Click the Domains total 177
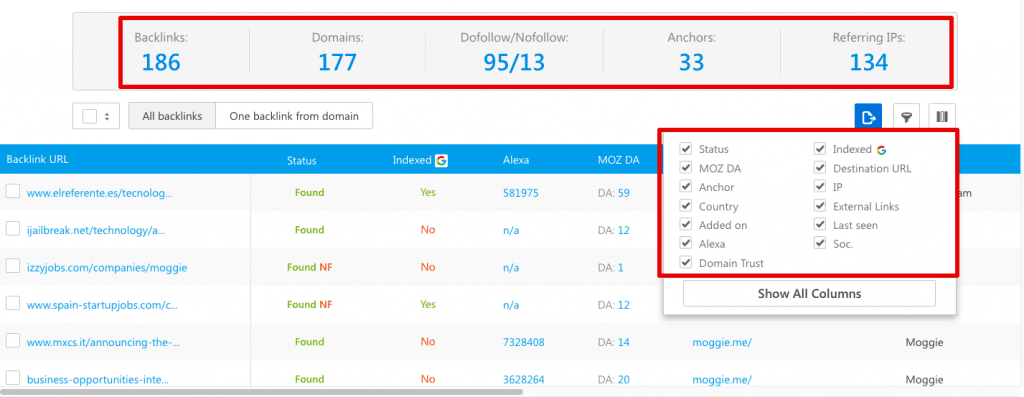 tap(338, 63)
